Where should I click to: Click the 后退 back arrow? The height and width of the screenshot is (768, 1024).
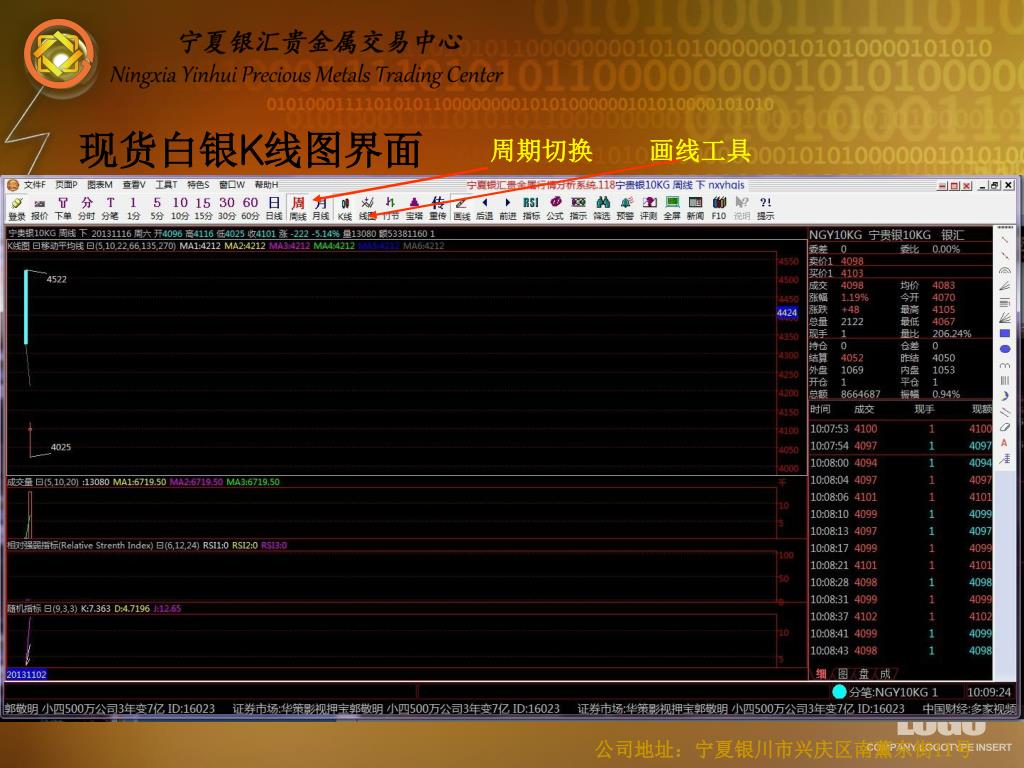coord(485,208)
